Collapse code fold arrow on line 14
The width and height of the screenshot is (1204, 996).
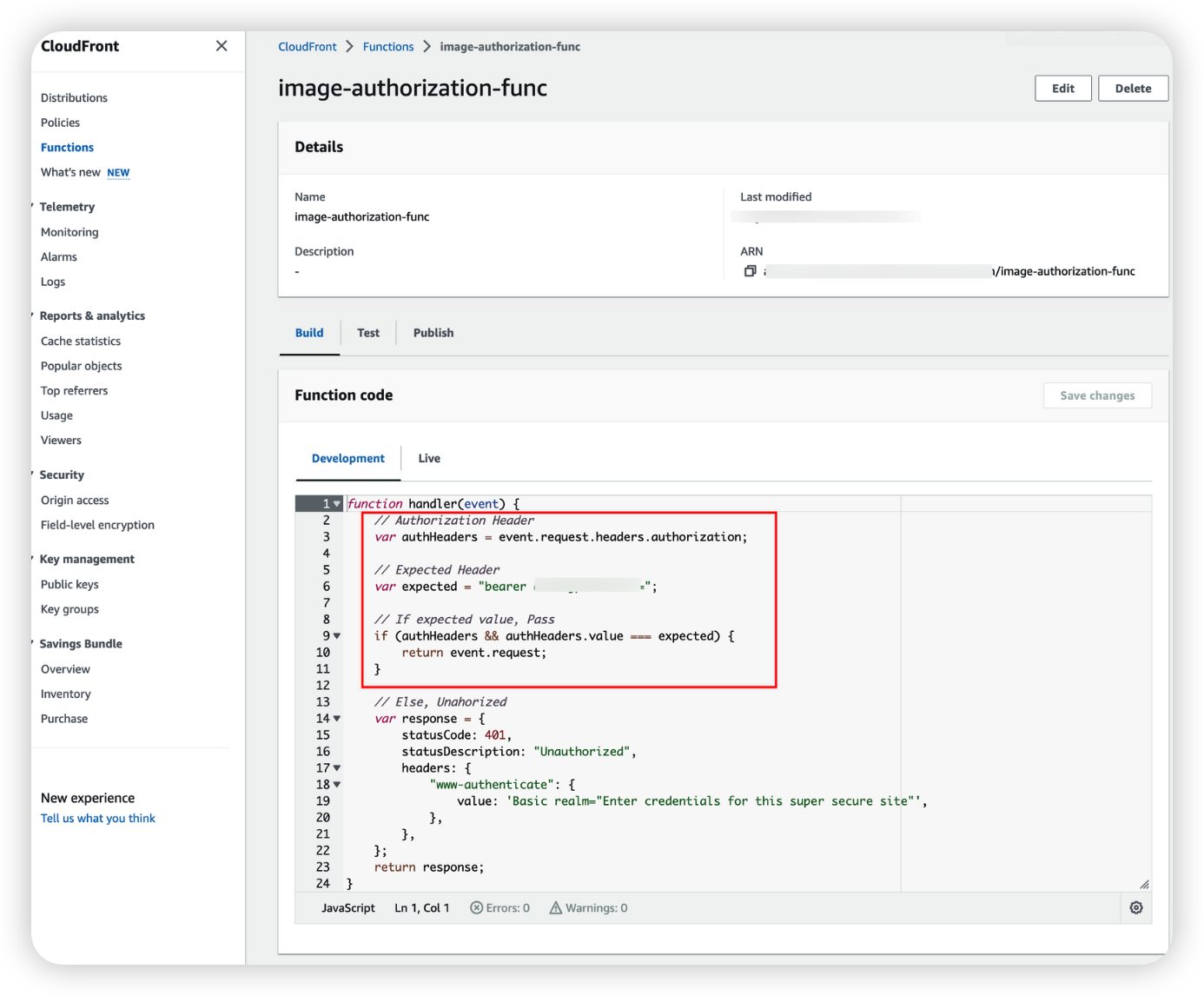[337, 719]
